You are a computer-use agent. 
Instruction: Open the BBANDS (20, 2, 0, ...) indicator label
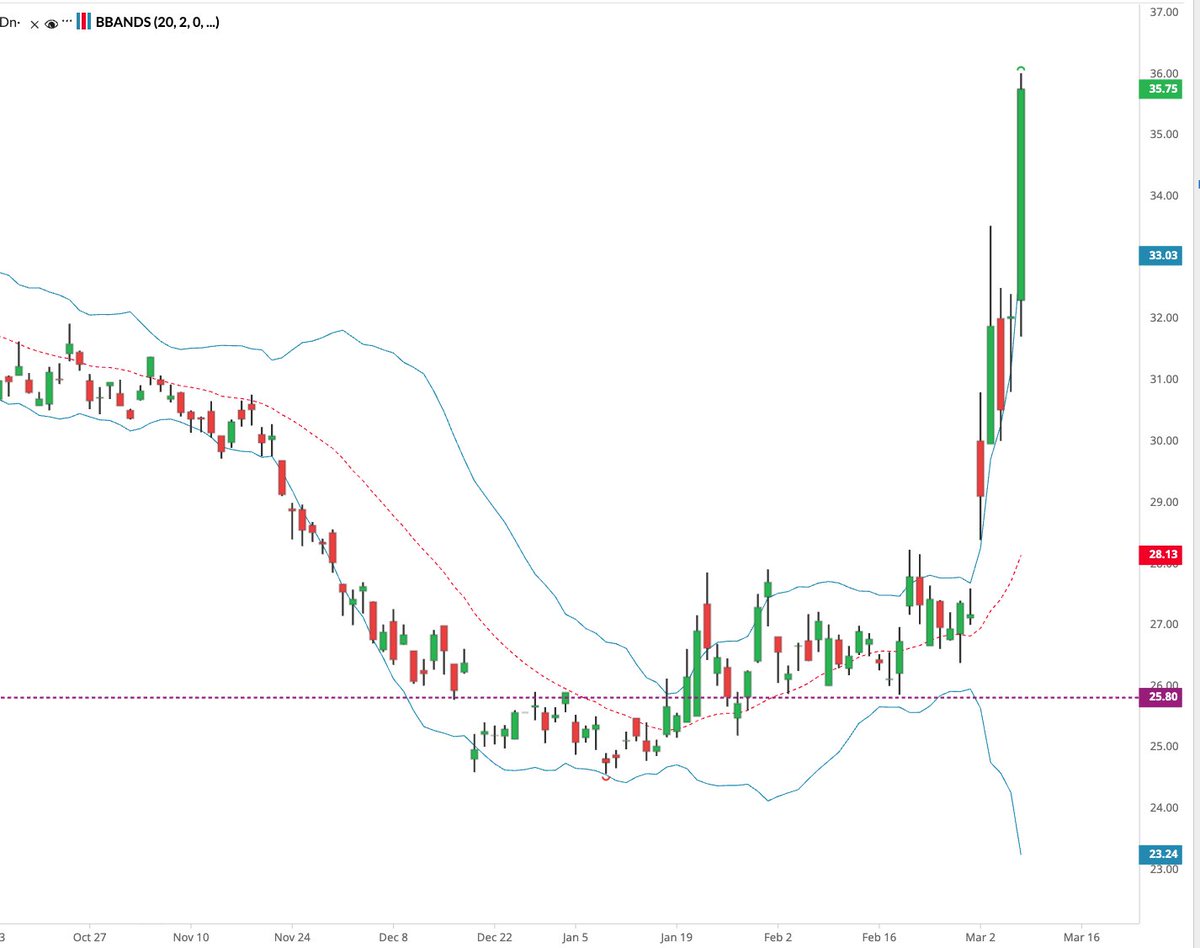157,21
